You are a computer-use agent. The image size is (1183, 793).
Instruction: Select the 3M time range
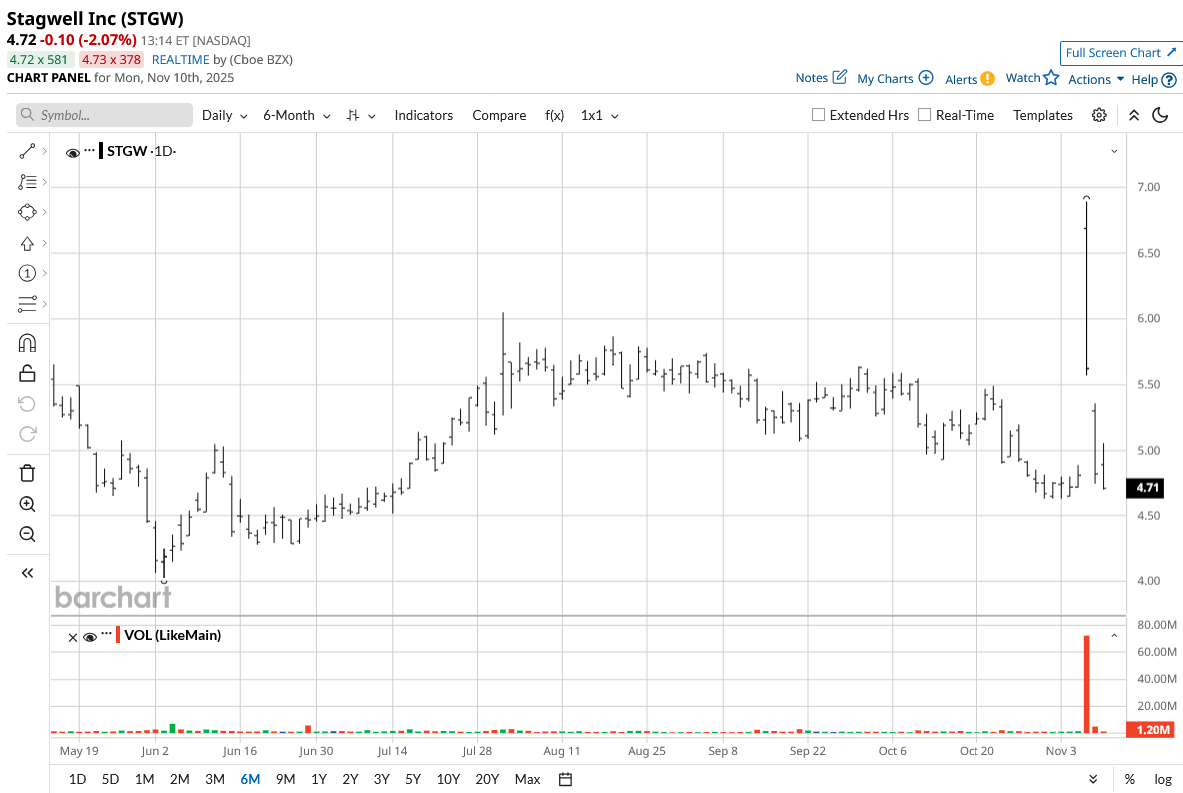point(215,779)
